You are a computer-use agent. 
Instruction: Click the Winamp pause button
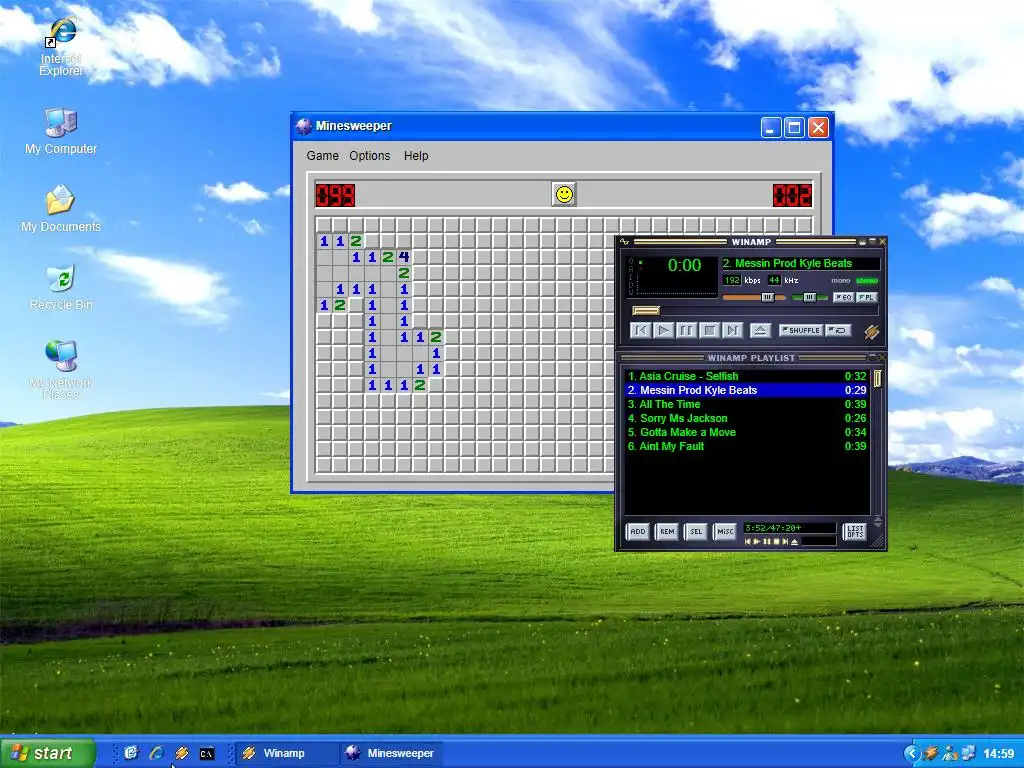pos(686,330)
